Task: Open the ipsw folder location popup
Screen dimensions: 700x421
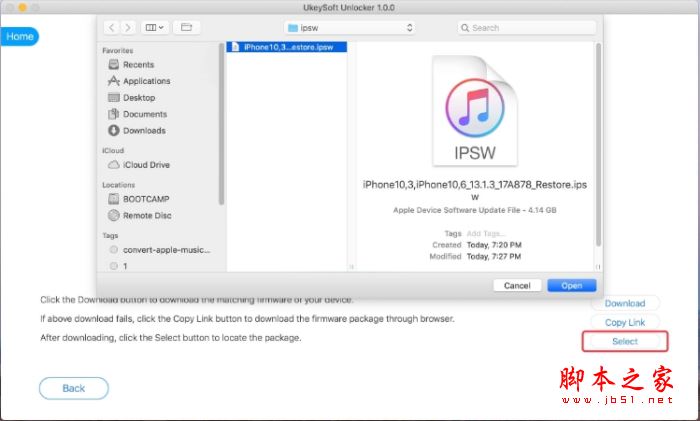Action: (350, 28)
